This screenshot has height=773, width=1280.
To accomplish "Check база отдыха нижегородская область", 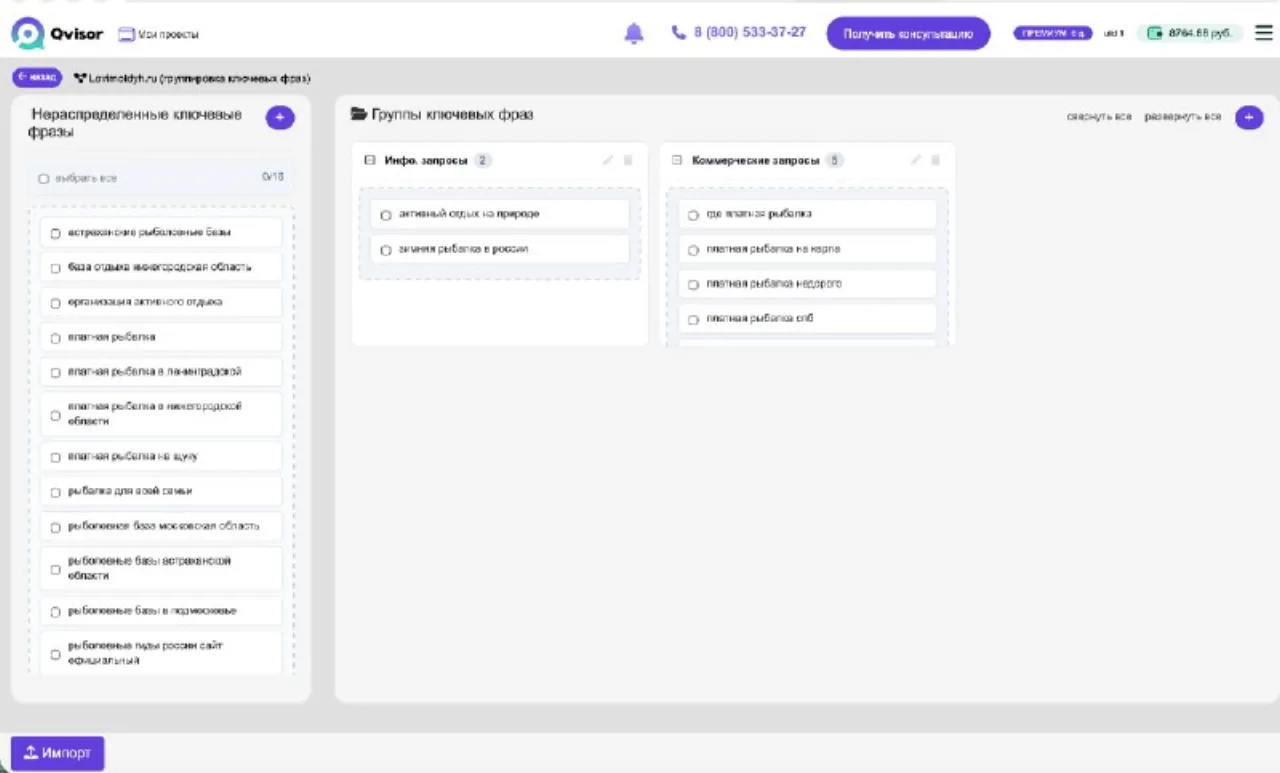I will [56, 268].
